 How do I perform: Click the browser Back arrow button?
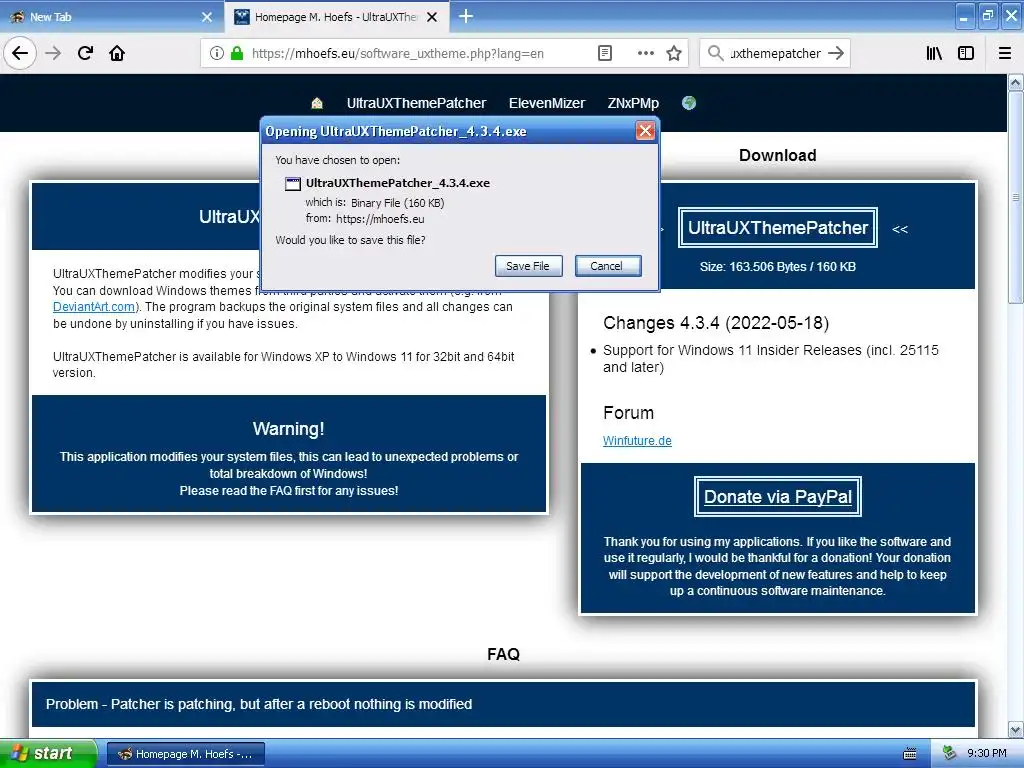click(20, 53)
